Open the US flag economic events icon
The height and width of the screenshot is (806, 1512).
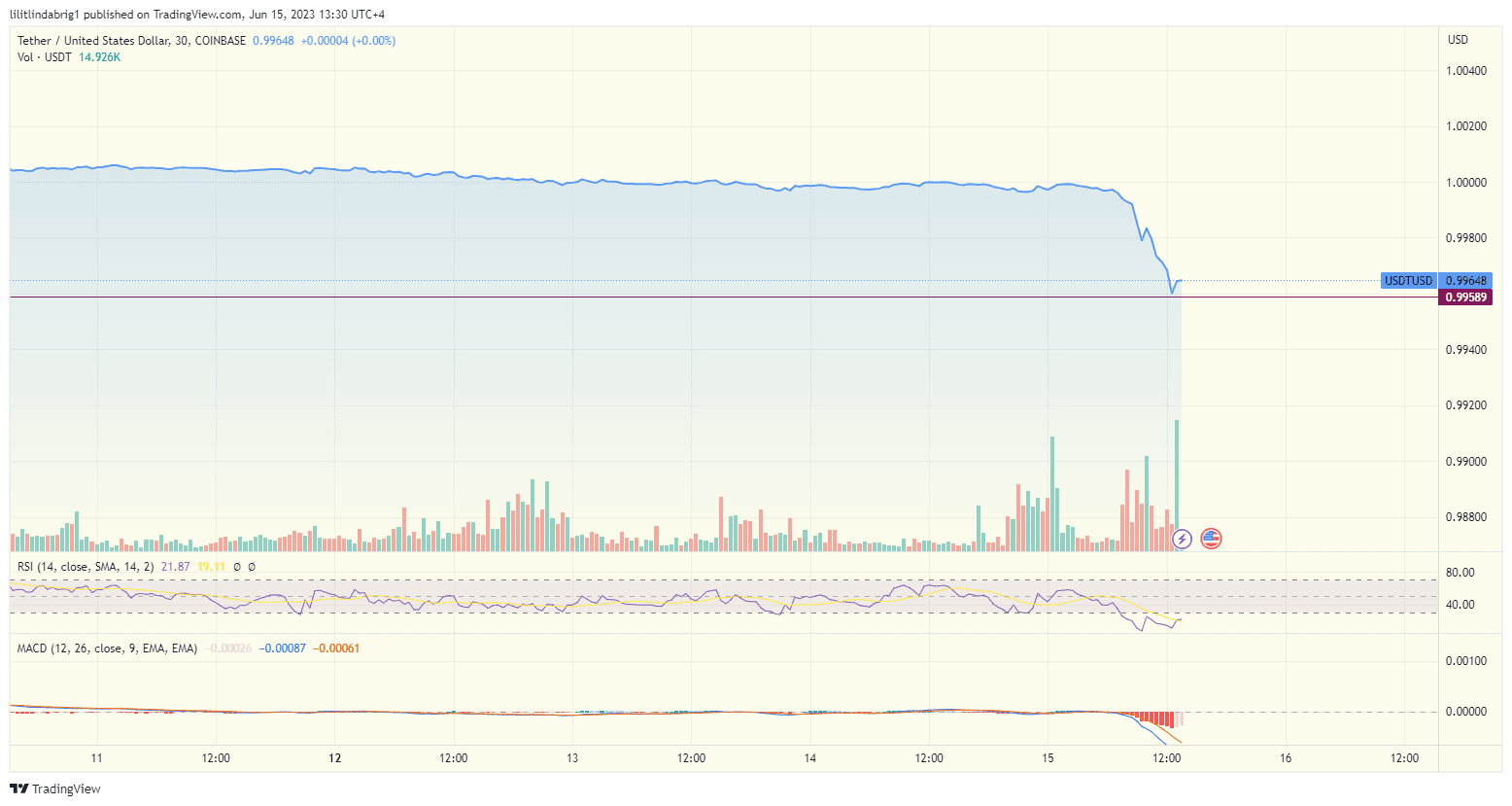(x=1210, y=538)
